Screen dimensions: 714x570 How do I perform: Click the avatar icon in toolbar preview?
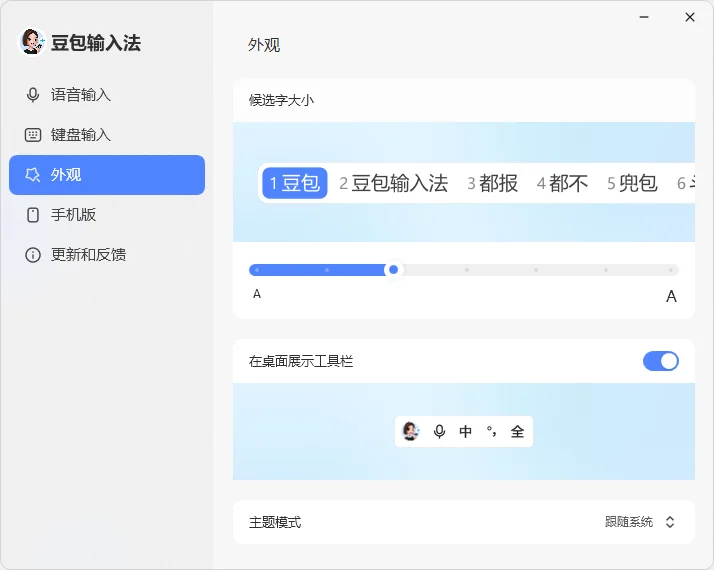click(x=410, y=431)
